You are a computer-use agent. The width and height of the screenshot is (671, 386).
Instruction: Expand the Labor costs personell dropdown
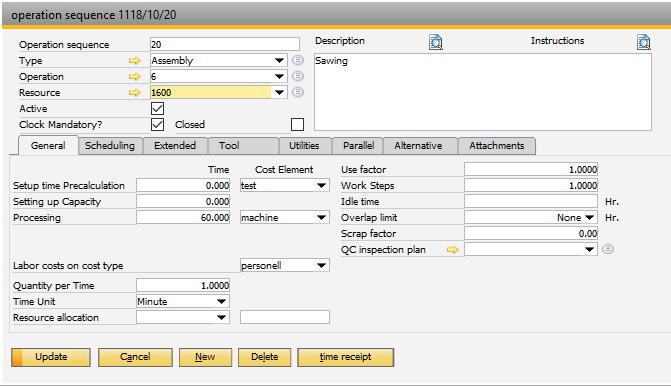321,266
